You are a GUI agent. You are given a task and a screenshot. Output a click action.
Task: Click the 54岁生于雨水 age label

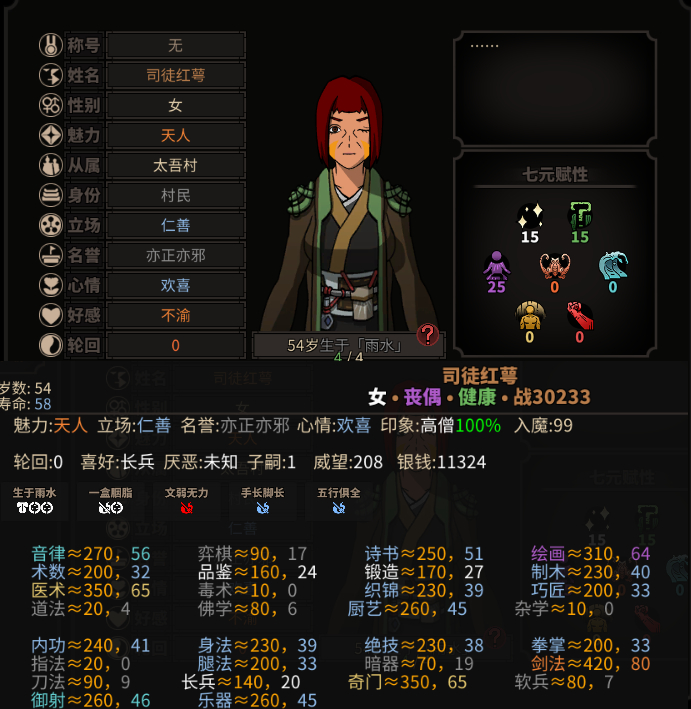[x=345, y=346]
